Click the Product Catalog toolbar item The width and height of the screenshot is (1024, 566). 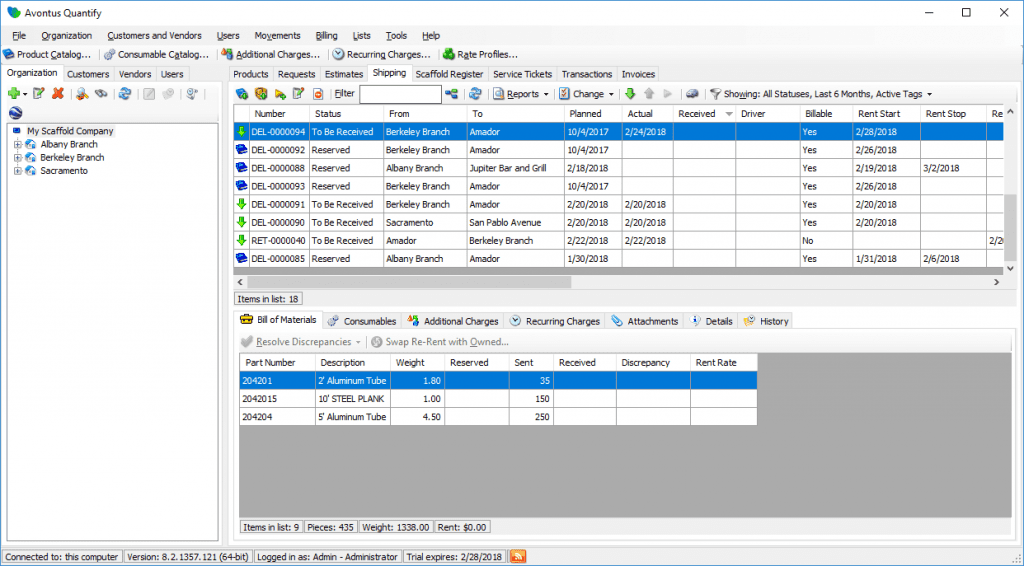pos(47,54)
